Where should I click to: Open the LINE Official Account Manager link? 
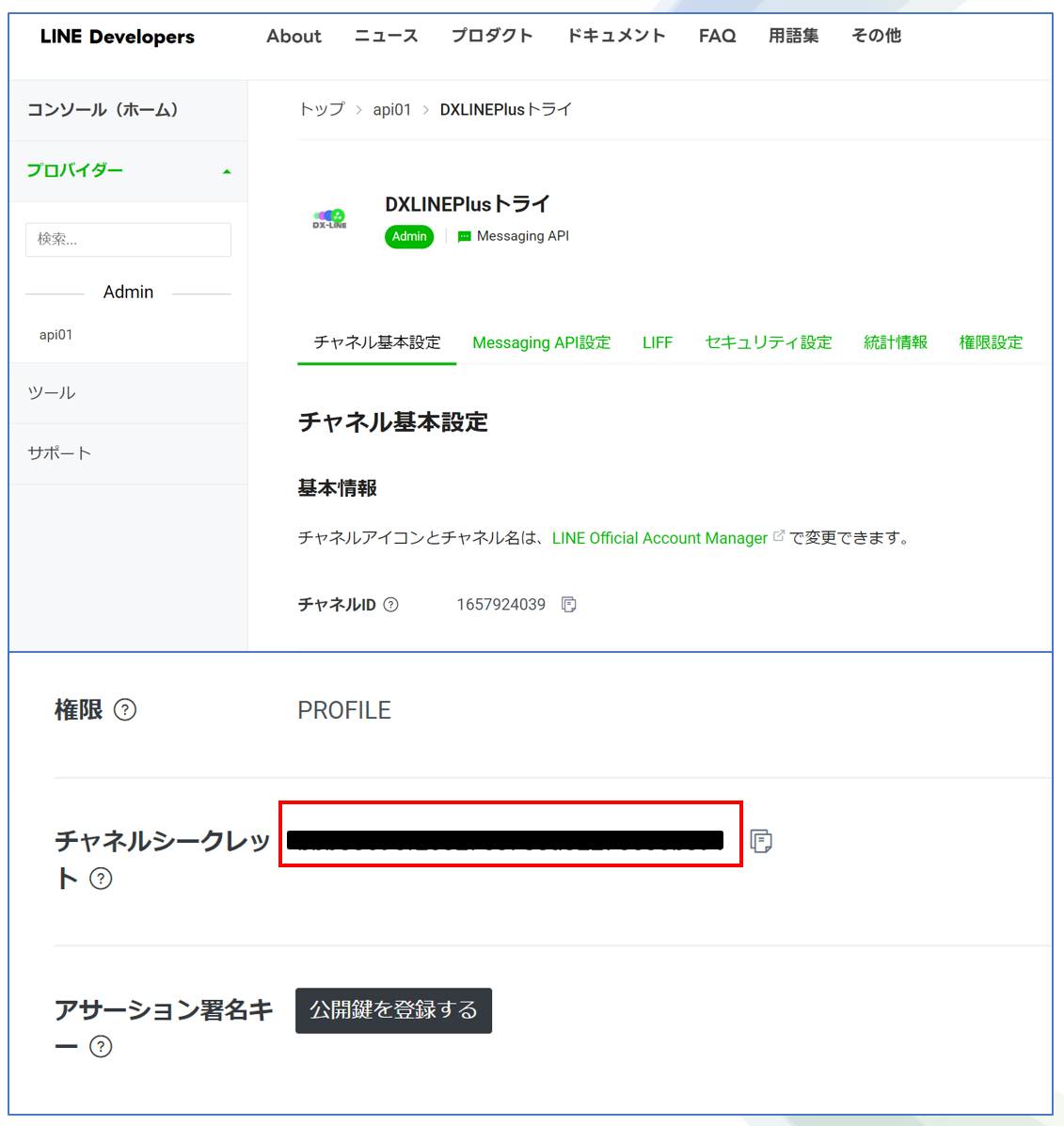click(x=659, y=538)
